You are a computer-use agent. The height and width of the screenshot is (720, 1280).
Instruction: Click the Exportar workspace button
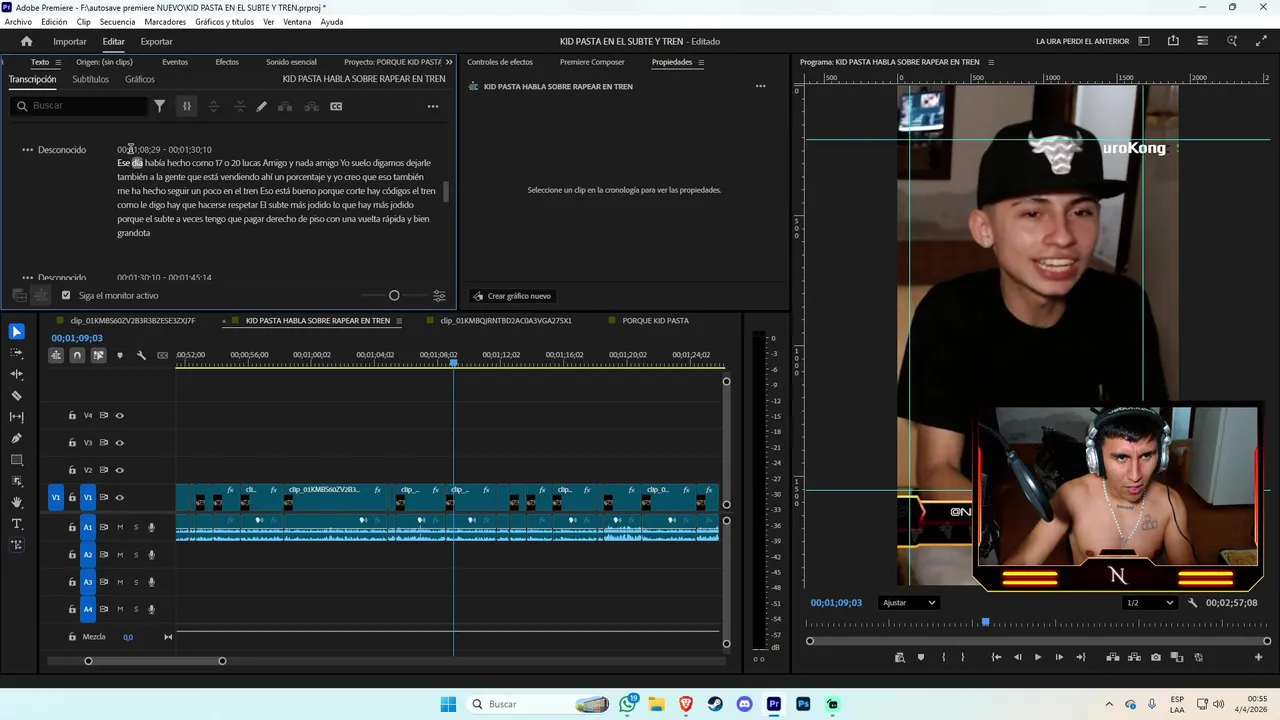pos(156,42)
